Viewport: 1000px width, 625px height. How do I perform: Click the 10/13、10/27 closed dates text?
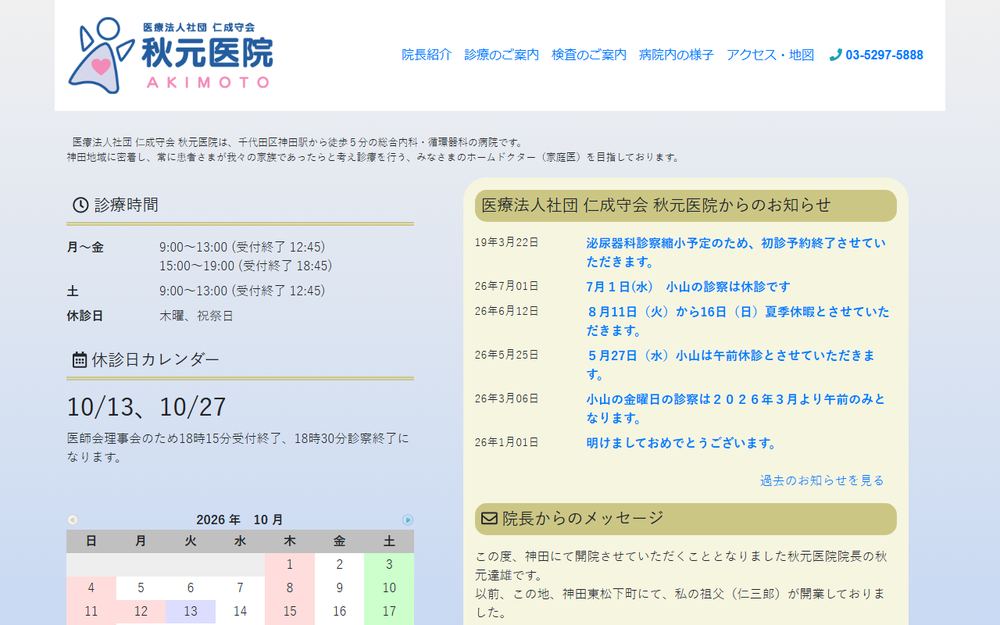[x=147, y=407]
